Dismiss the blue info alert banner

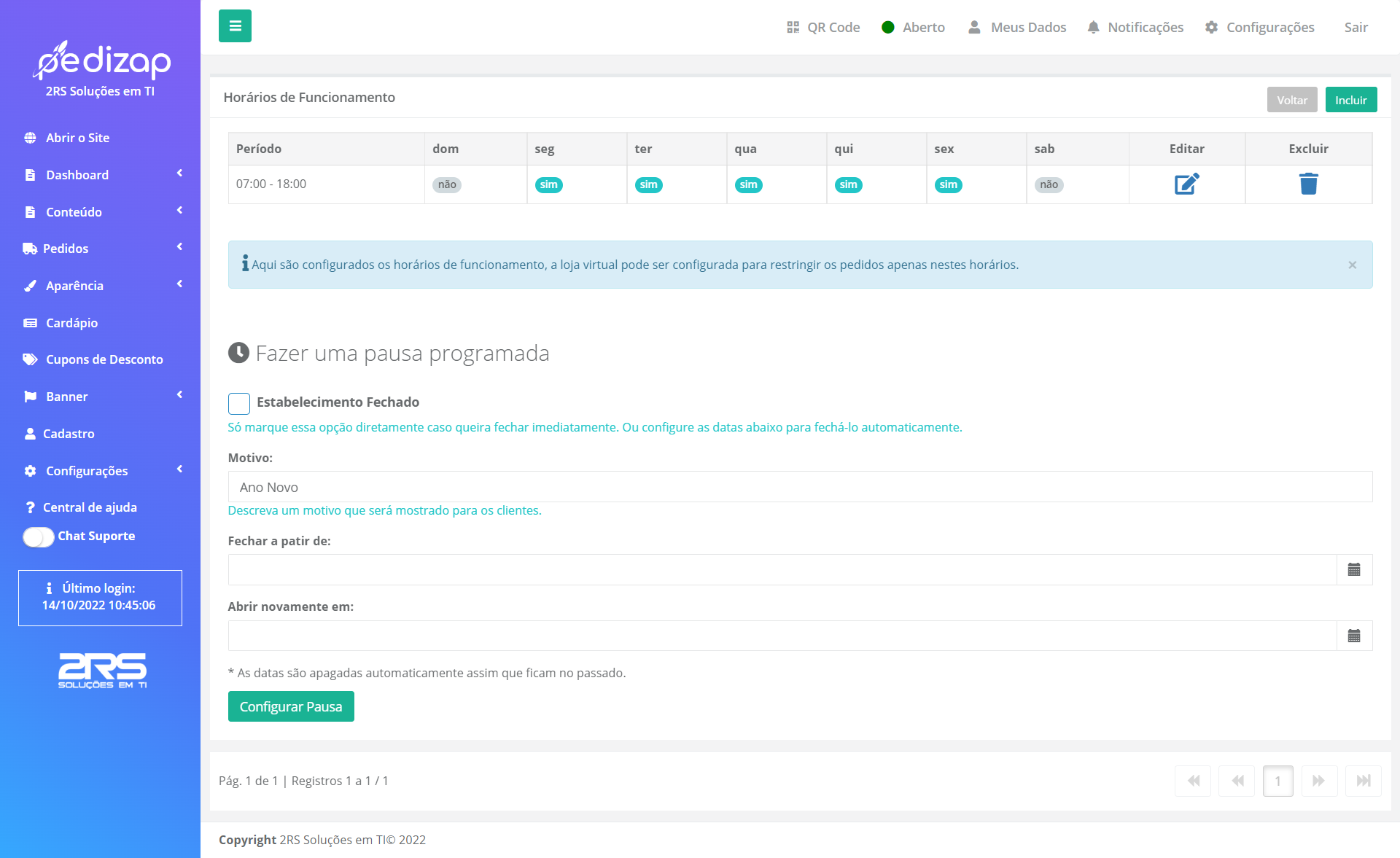point(1352,265)
